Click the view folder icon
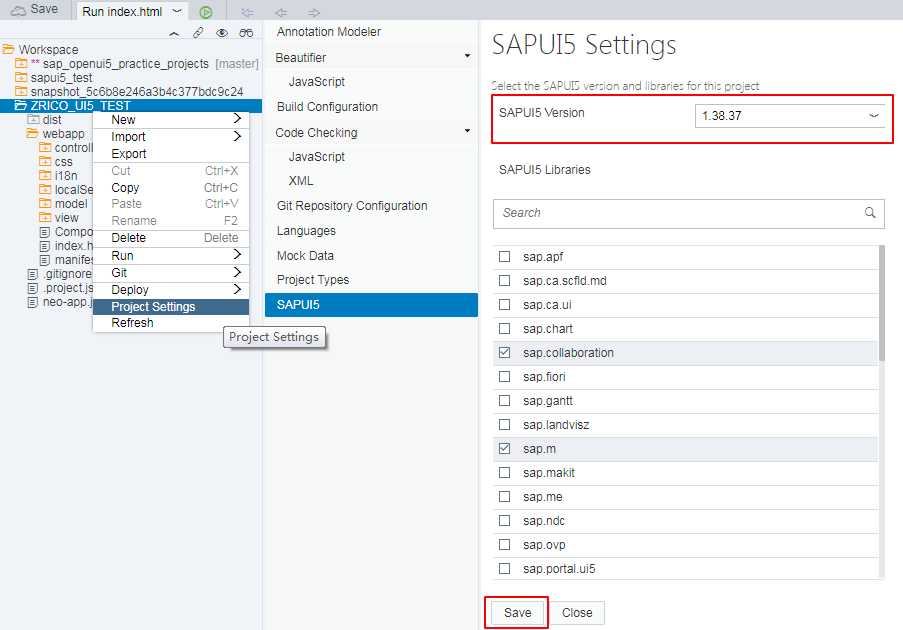903x630 pixels. (45, 218)
